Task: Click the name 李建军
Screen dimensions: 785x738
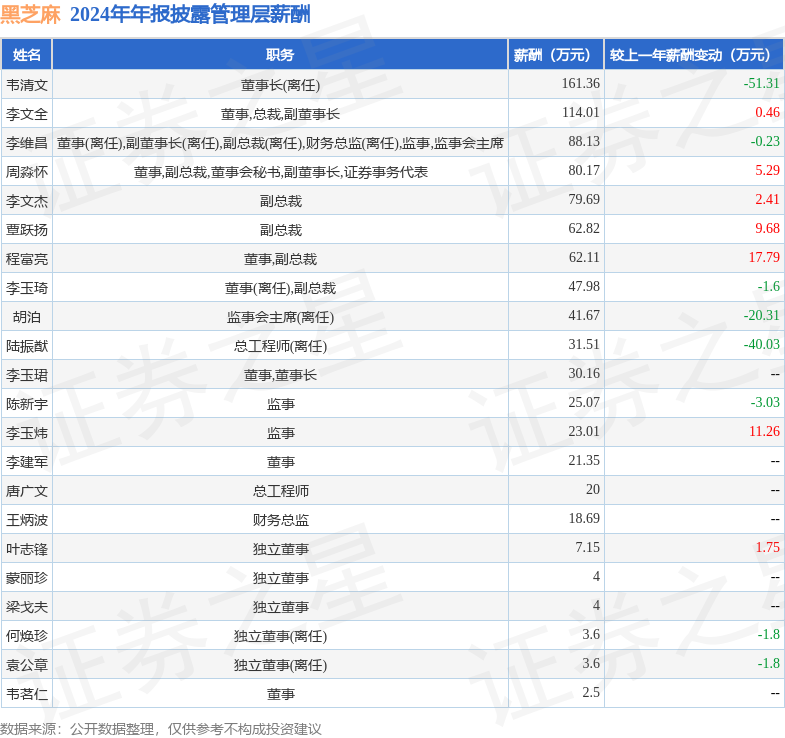Action: point(27,463)
